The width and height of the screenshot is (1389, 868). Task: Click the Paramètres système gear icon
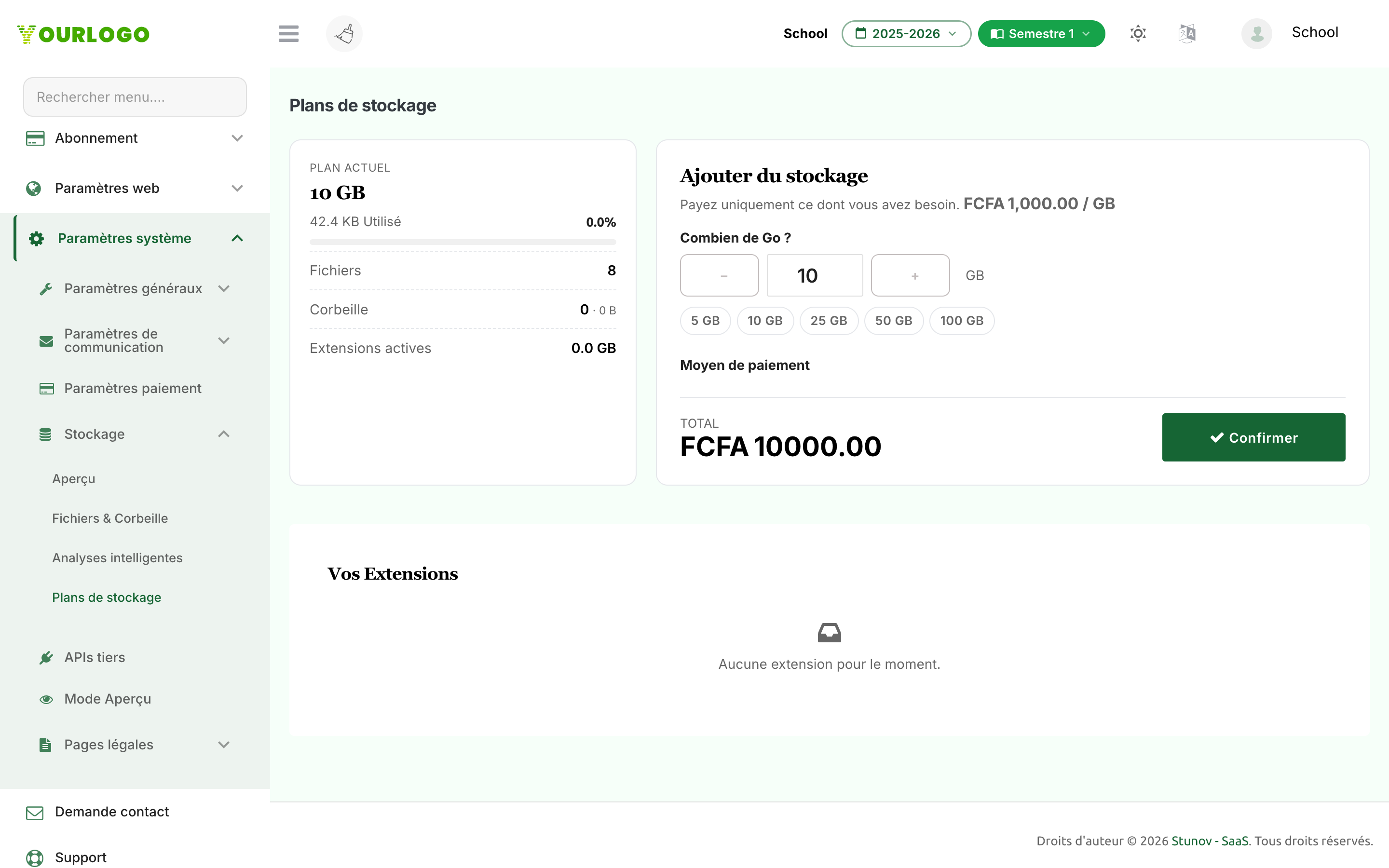(36, 238)
